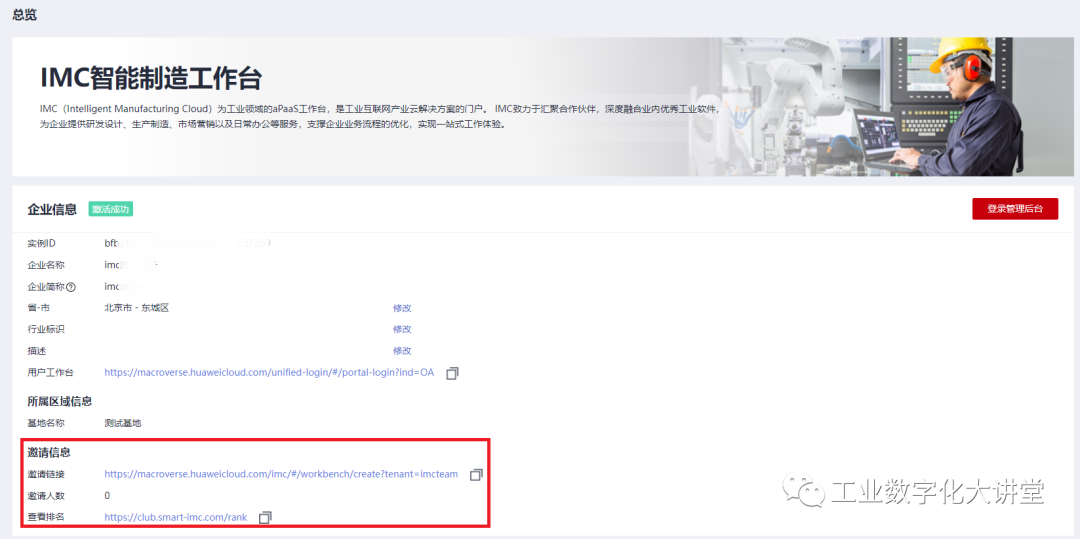Click the IMC智能制造工作台 banner title
Screen dimensions: 1080x539
(x=151, y=79)
